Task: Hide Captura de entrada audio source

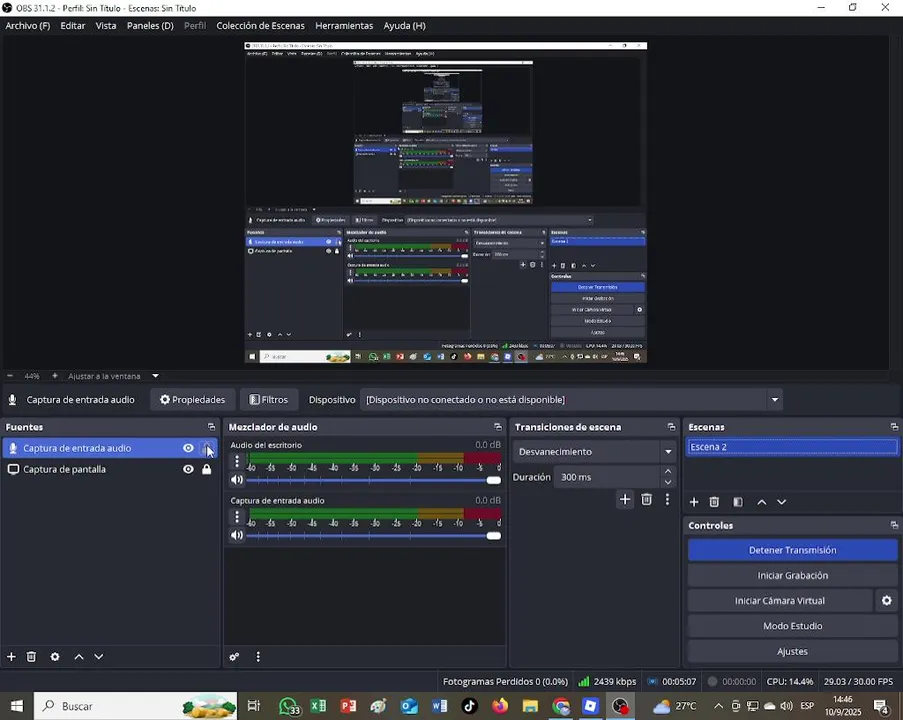Action: (x=188, y=448)
